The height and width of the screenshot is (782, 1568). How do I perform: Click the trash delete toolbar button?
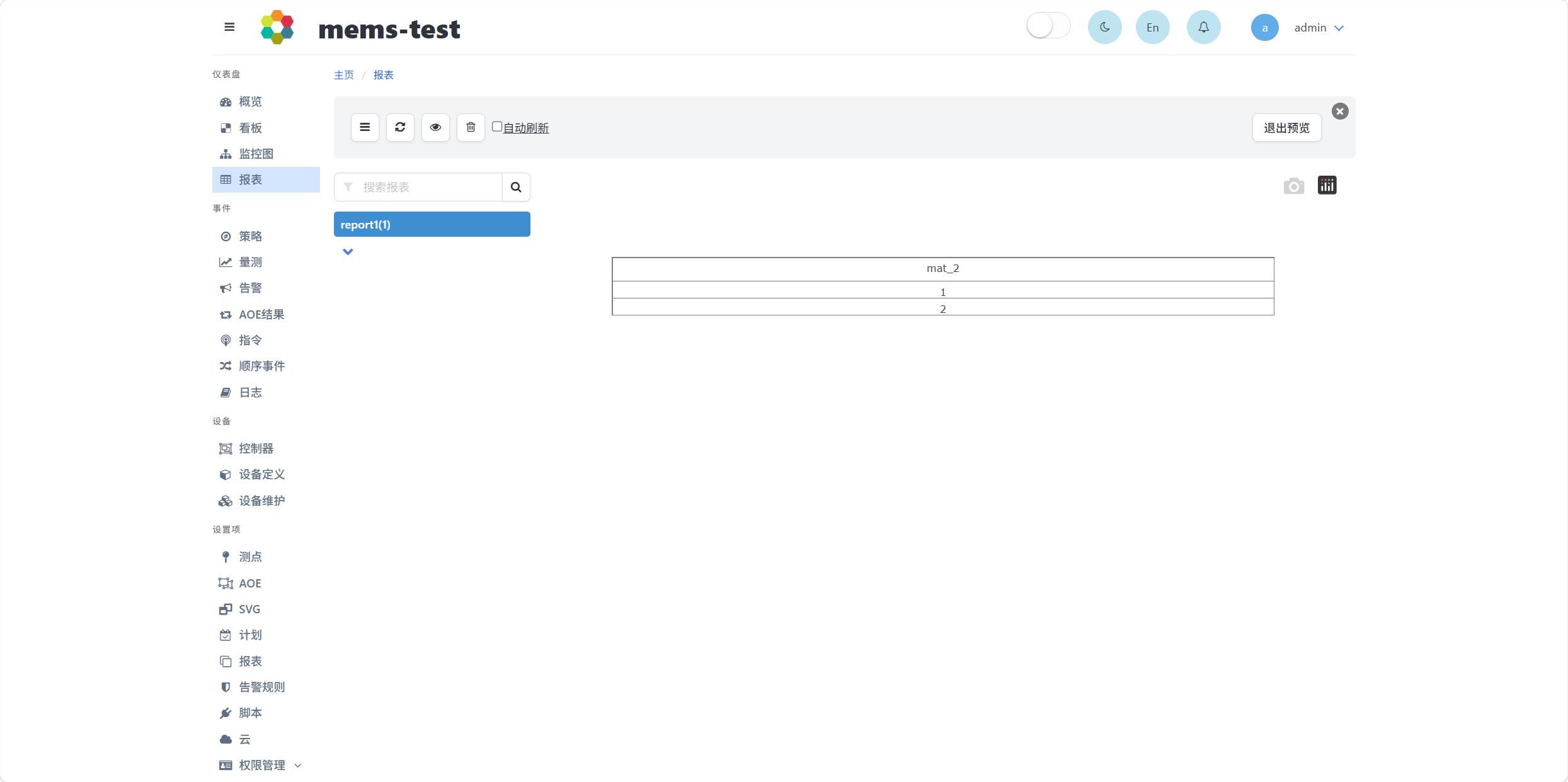[471, 127]
